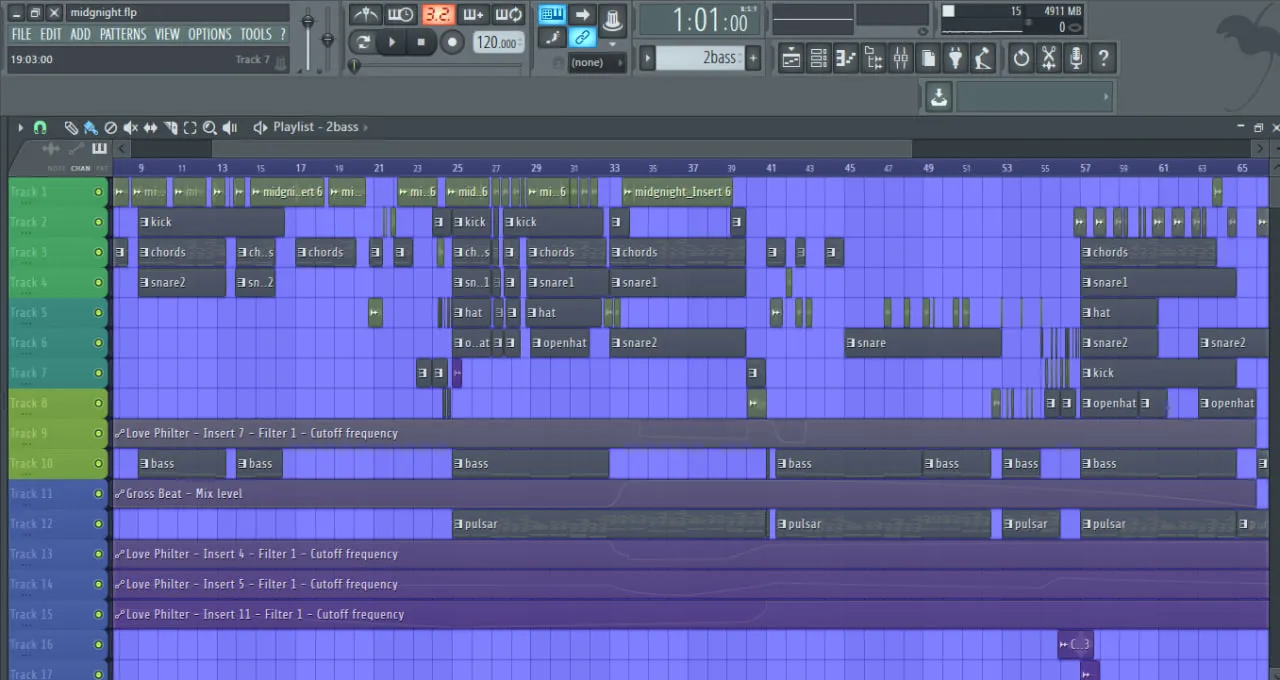Image resolution: width=1280 pixels, height=680 pixels.
Task: Open menu of Love Philter Insert 7 clip
Action: 120,433
